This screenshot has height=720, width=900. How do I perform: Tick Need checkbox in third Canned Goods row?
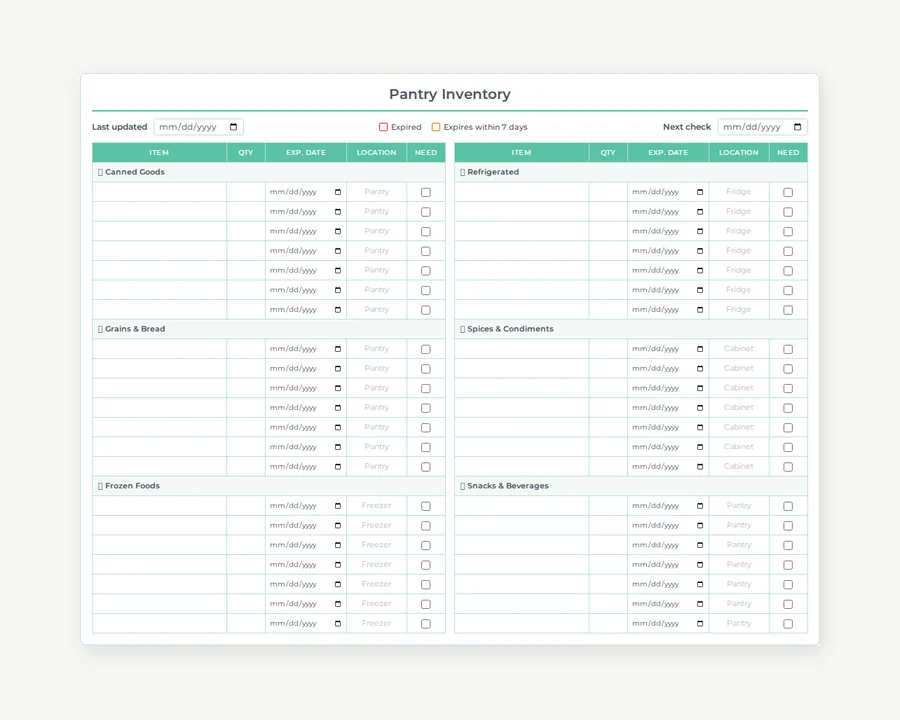pyautogui.click(x=426, y=231)
